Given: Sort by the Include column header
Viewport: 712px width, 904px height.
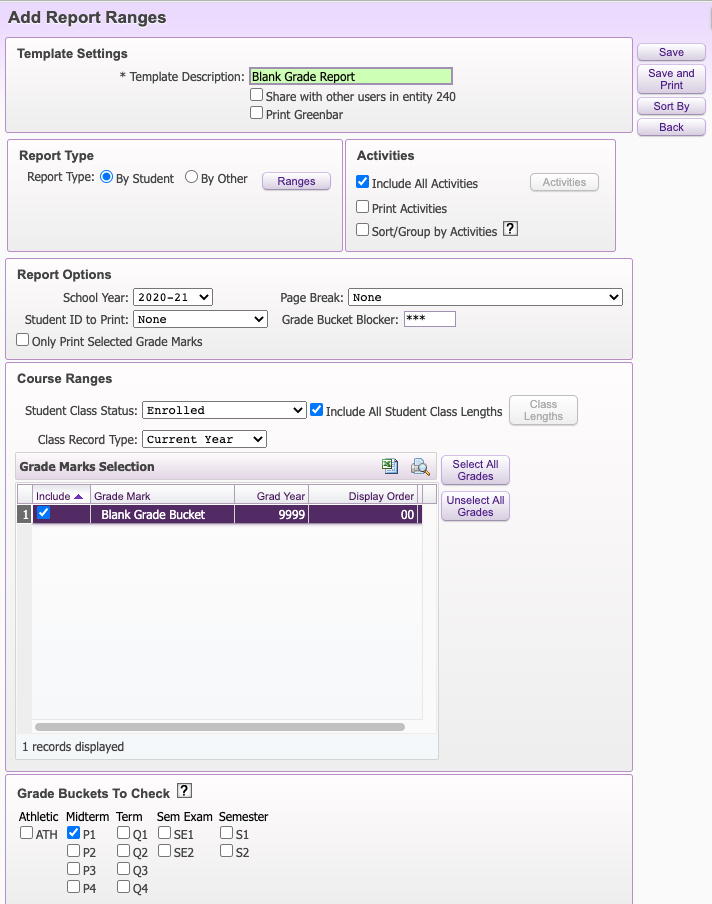Looking at the screenshot, I should (60, 496).
